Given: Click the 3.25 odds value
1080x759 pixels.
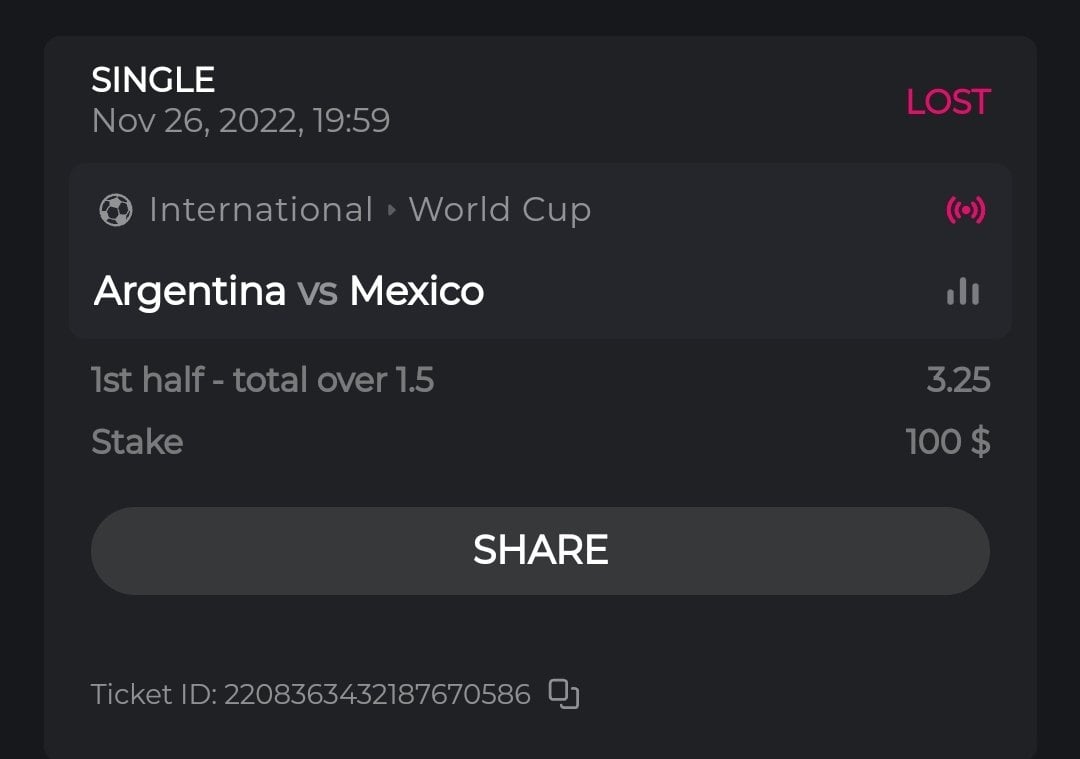Looking at the screenshot, I should (957, 380).
